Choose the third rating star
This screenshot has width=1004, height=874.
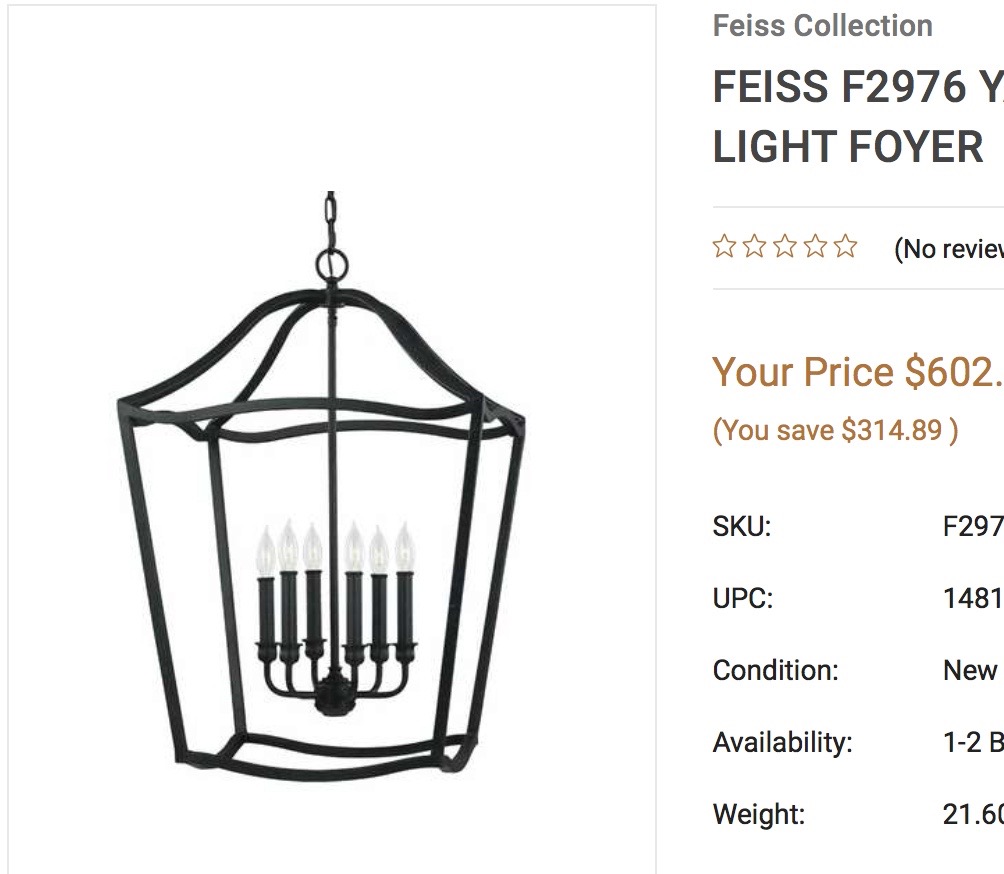coord(785,246)
